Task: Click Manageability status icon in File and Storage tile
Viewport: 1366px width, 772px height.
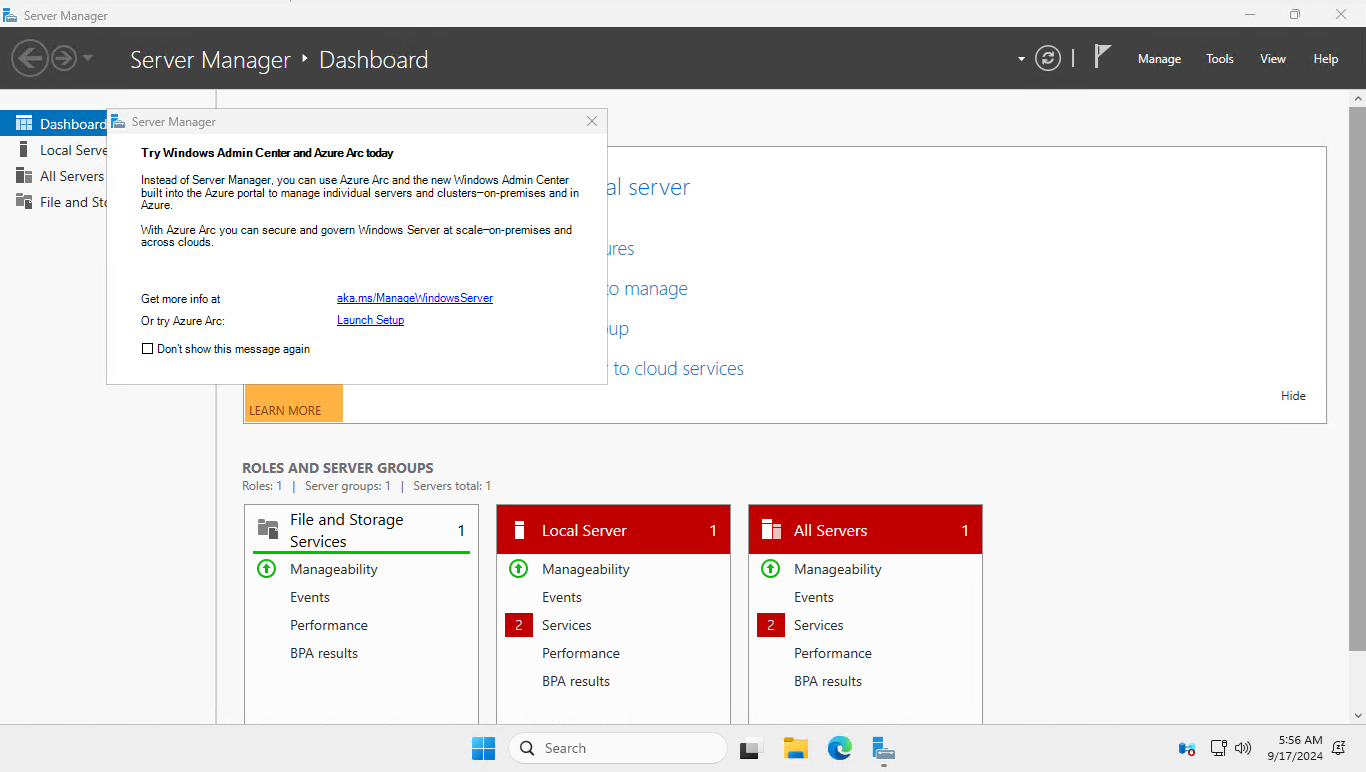Action: click(266, 569)
